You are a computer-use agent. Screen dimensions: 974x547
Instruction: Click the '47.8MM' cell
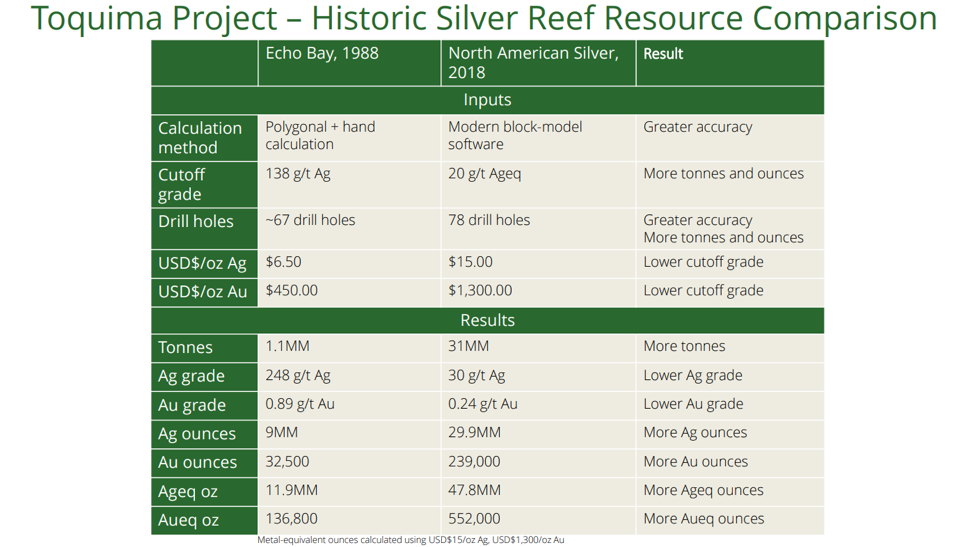[539, 492]
